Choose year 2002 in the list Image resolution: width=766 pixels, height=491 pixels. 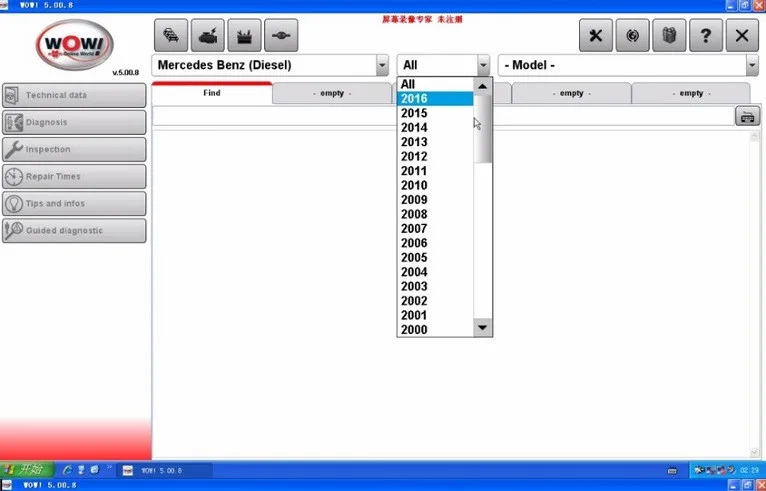[x=435, y=301]
